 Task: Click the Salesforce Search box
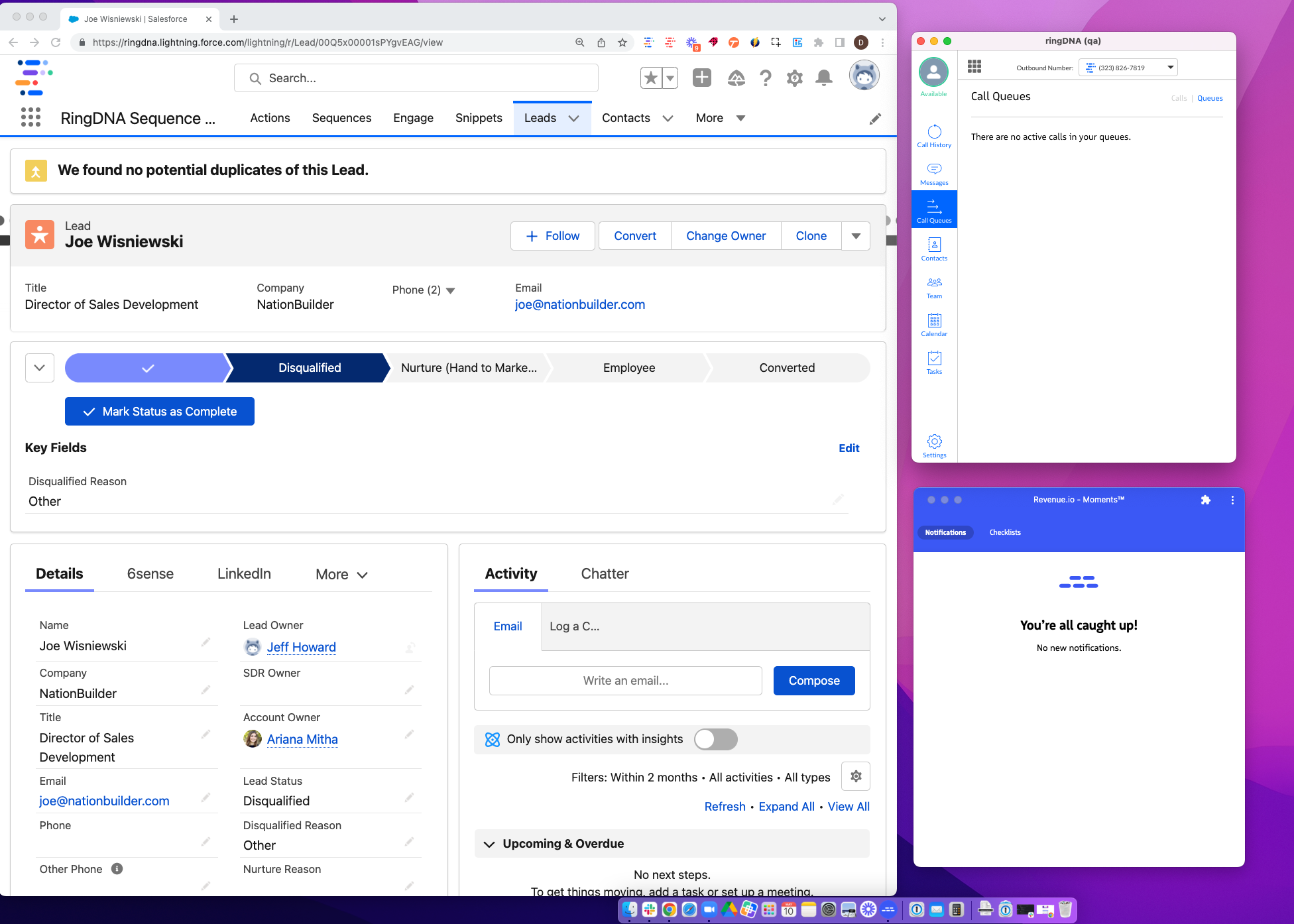(416, 78)
